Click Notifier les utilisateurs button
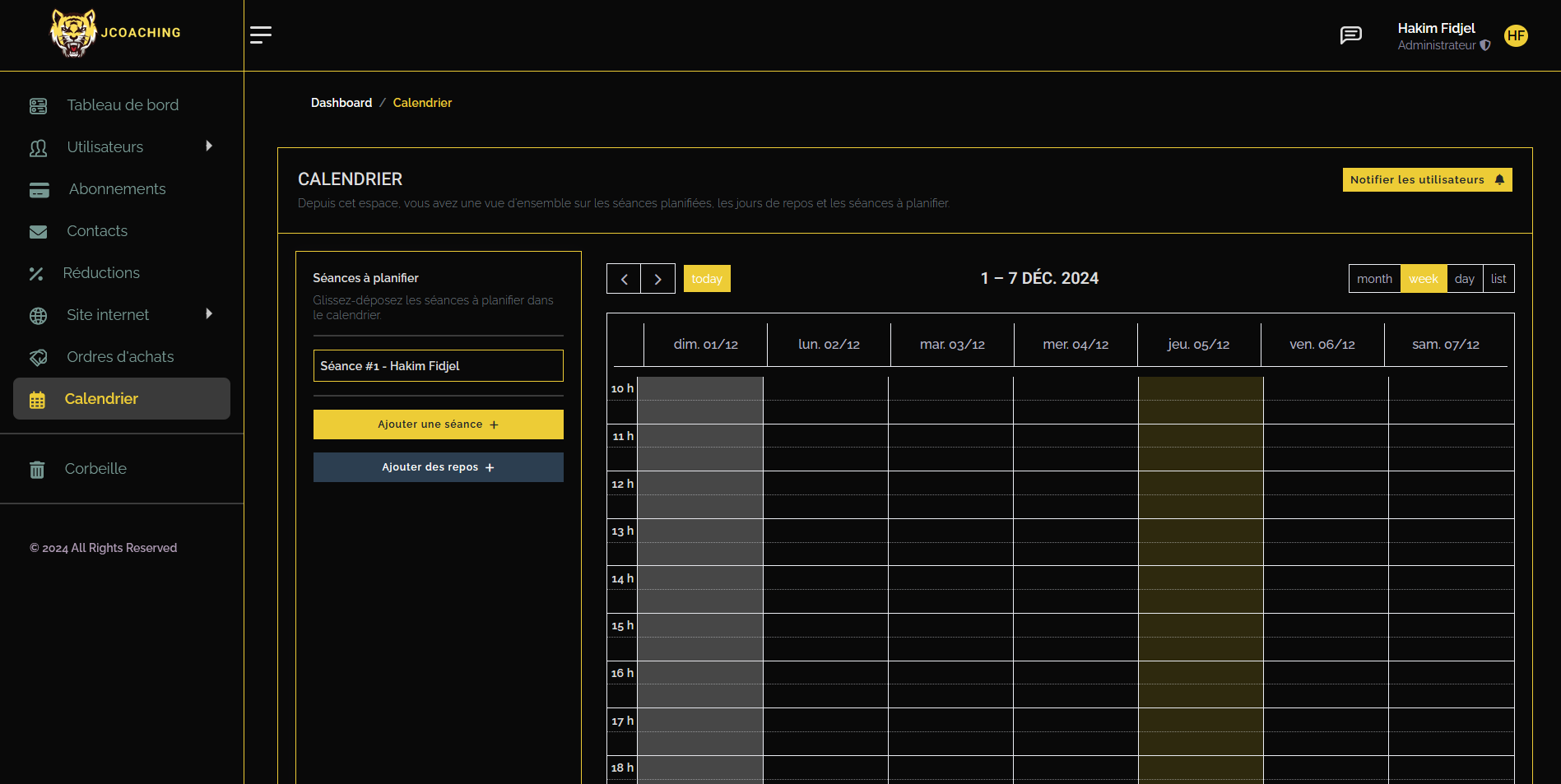 click(1427, 180)
